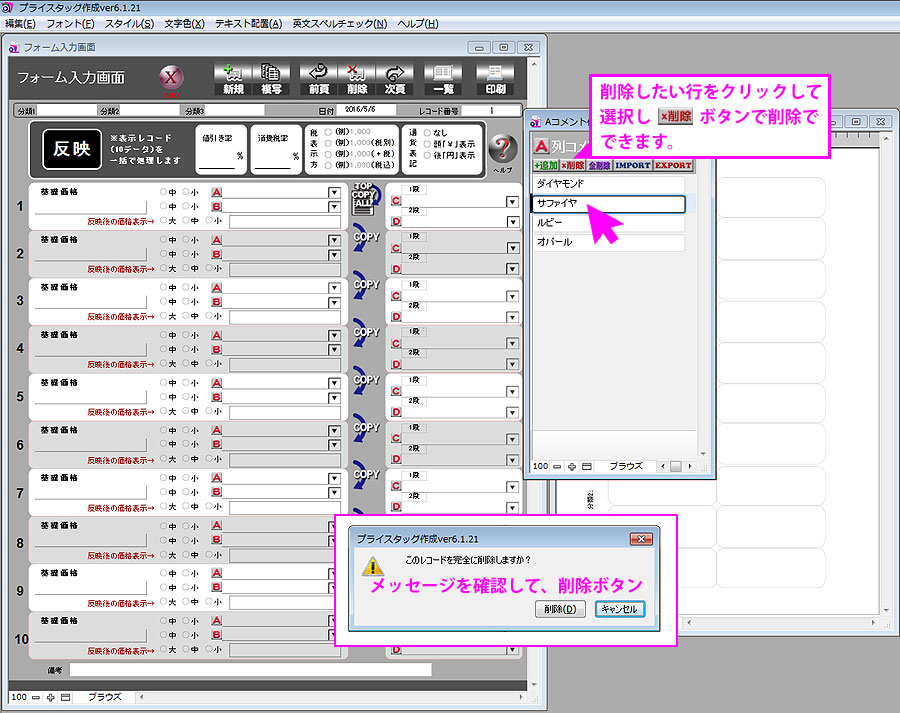
Task: Open help via the red question mark icon
Action: tap(502, 151)
